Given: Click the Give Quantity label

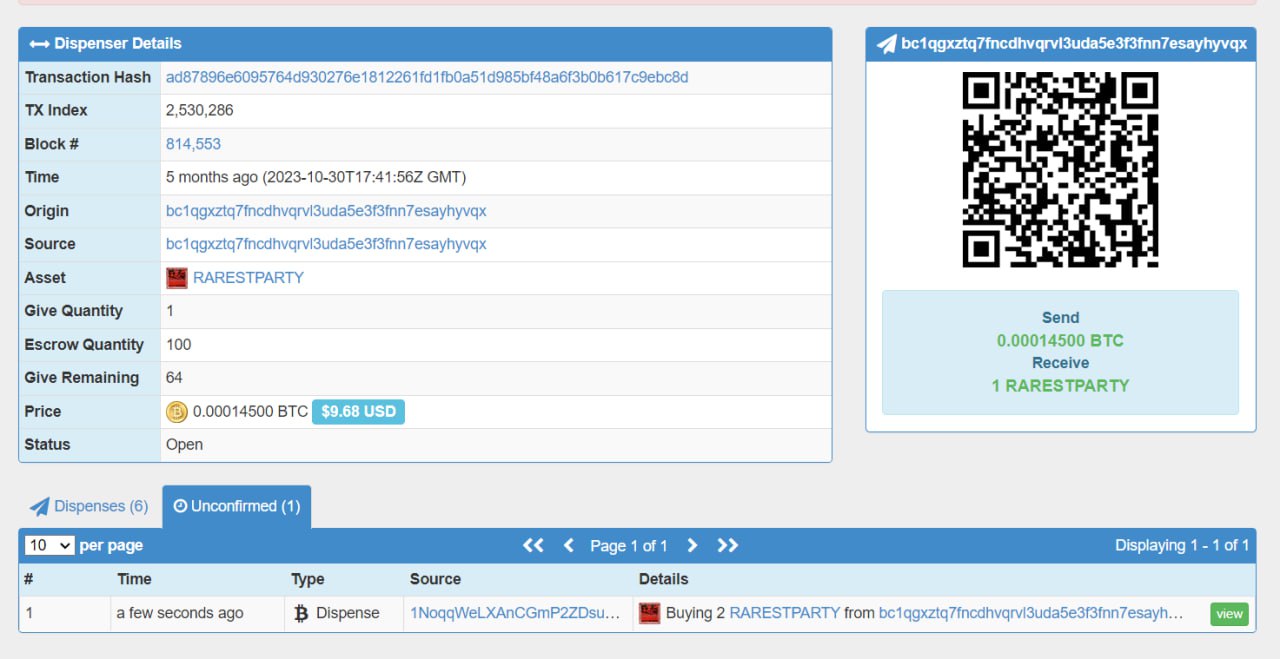Looking at the screenshot, I should point(74,311).
